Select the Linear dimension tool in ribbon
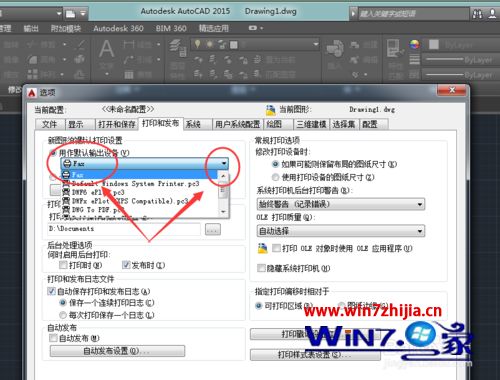Viewport: 500px width, 380px height. point(129,44)
